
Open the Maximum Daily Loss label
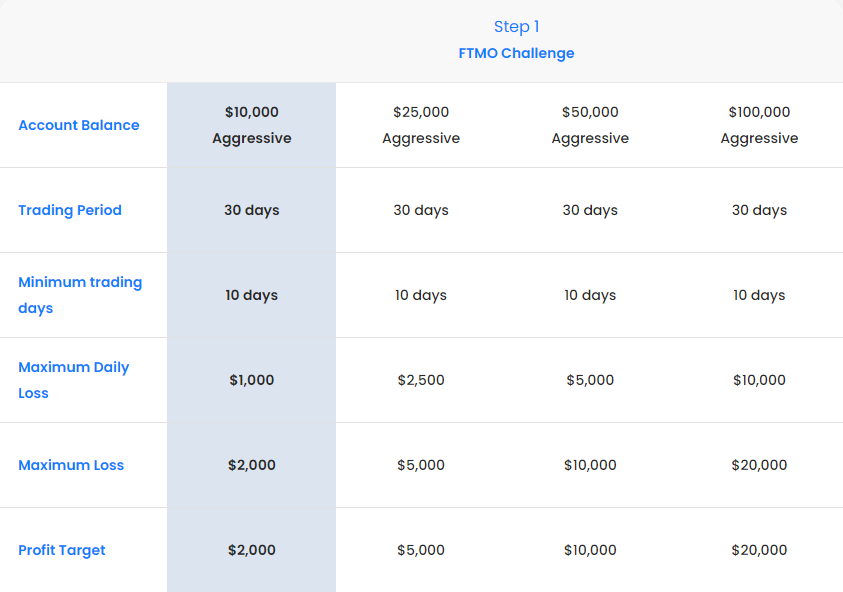tap(74, 380)
